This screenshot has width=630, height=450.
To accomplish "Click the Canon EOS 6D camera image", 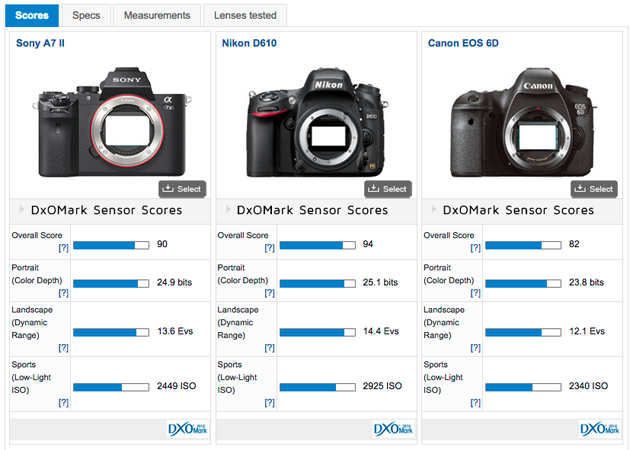I will click(x=523, y=123).
